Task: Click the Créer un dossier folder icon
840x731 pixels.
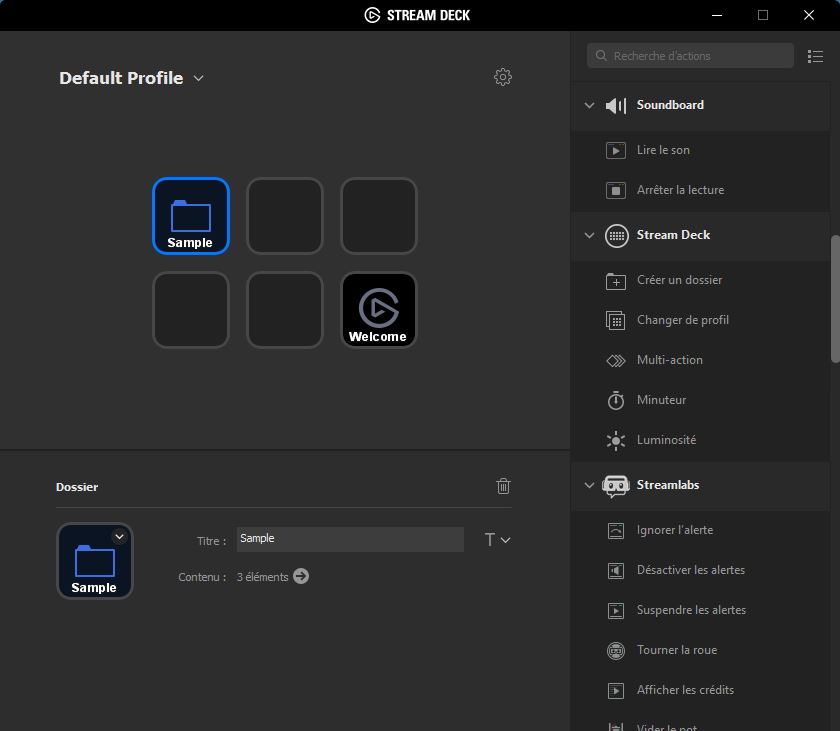Action: (x=616, y=281)
